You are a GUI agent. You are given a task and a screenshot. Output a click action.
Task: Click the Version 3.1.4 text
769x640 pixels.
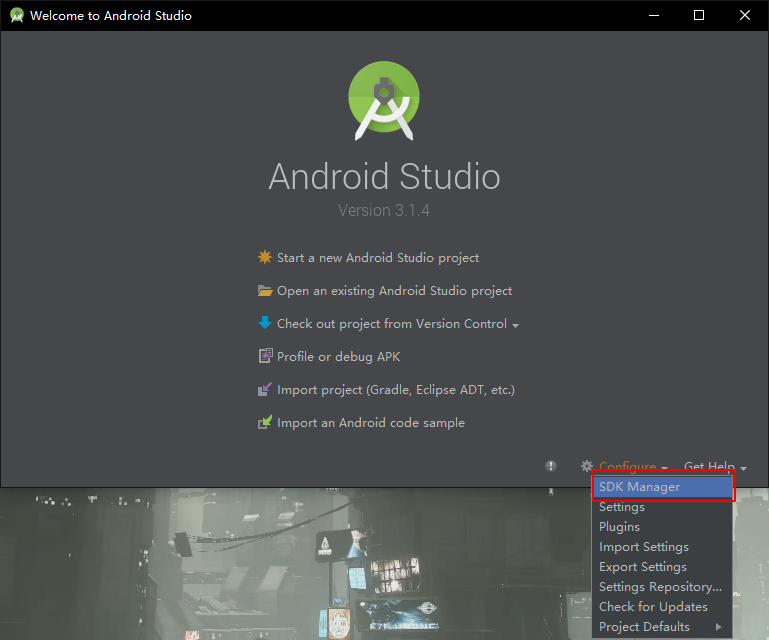pyautogui.click(x=384, y=210)
